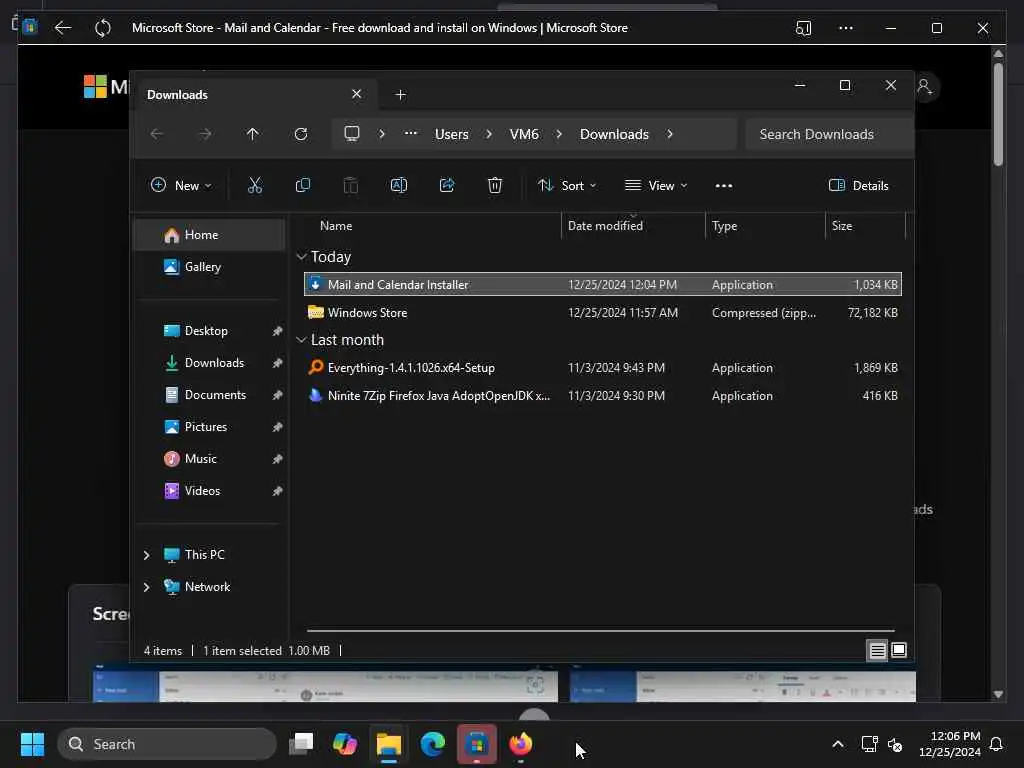Collapse the Last month group
Viewport: 1024px width, 768px height.
301,340
